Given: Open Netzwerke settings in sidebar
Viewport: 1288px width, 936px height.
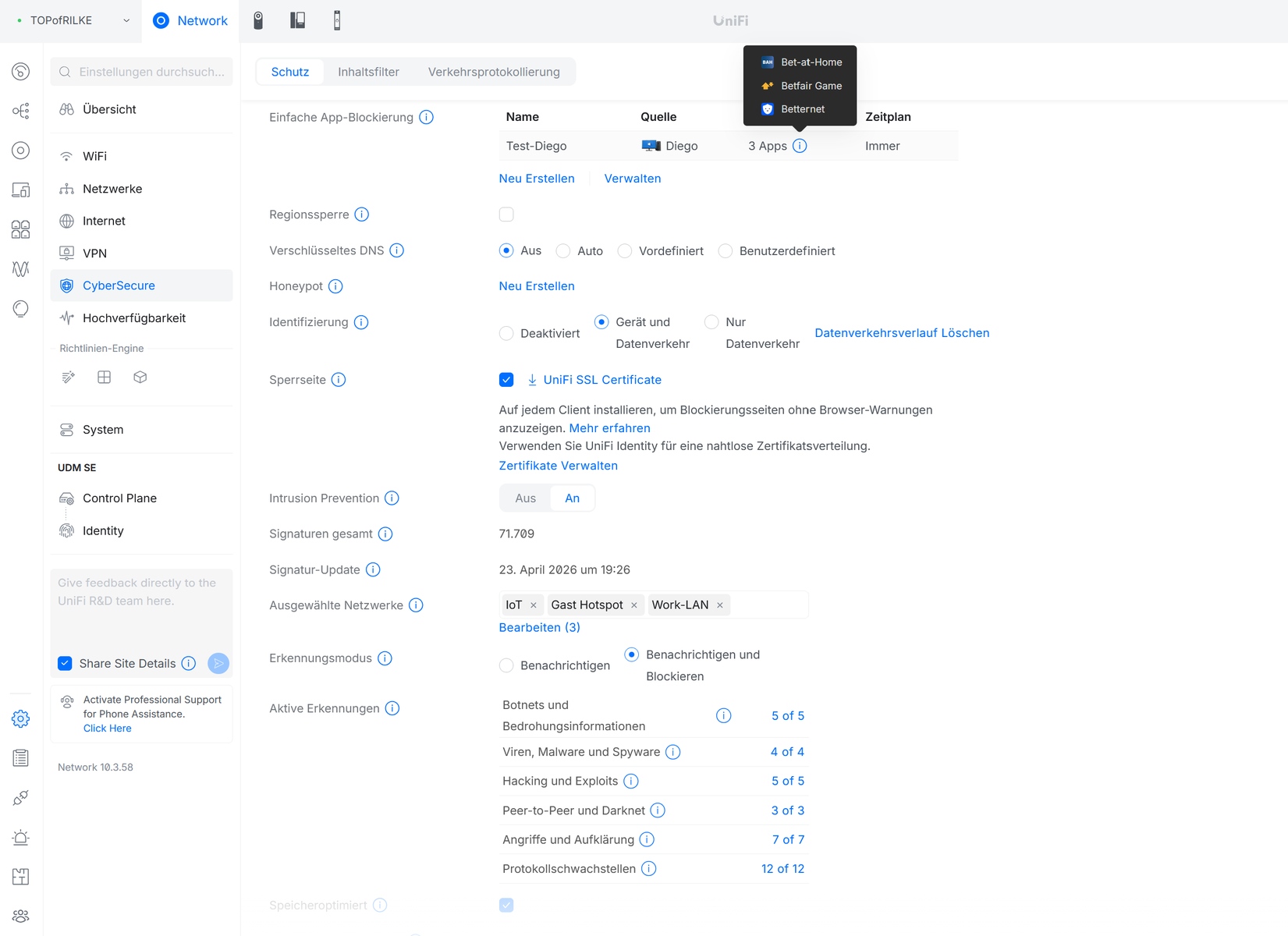Looking at the screenshot, I should (x=141, y=189).
